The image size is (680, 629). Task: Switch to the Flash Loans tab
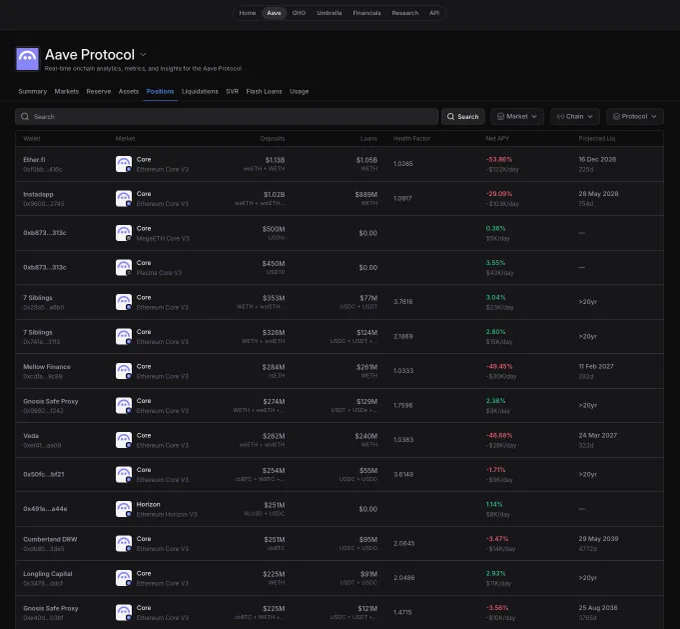264,92
